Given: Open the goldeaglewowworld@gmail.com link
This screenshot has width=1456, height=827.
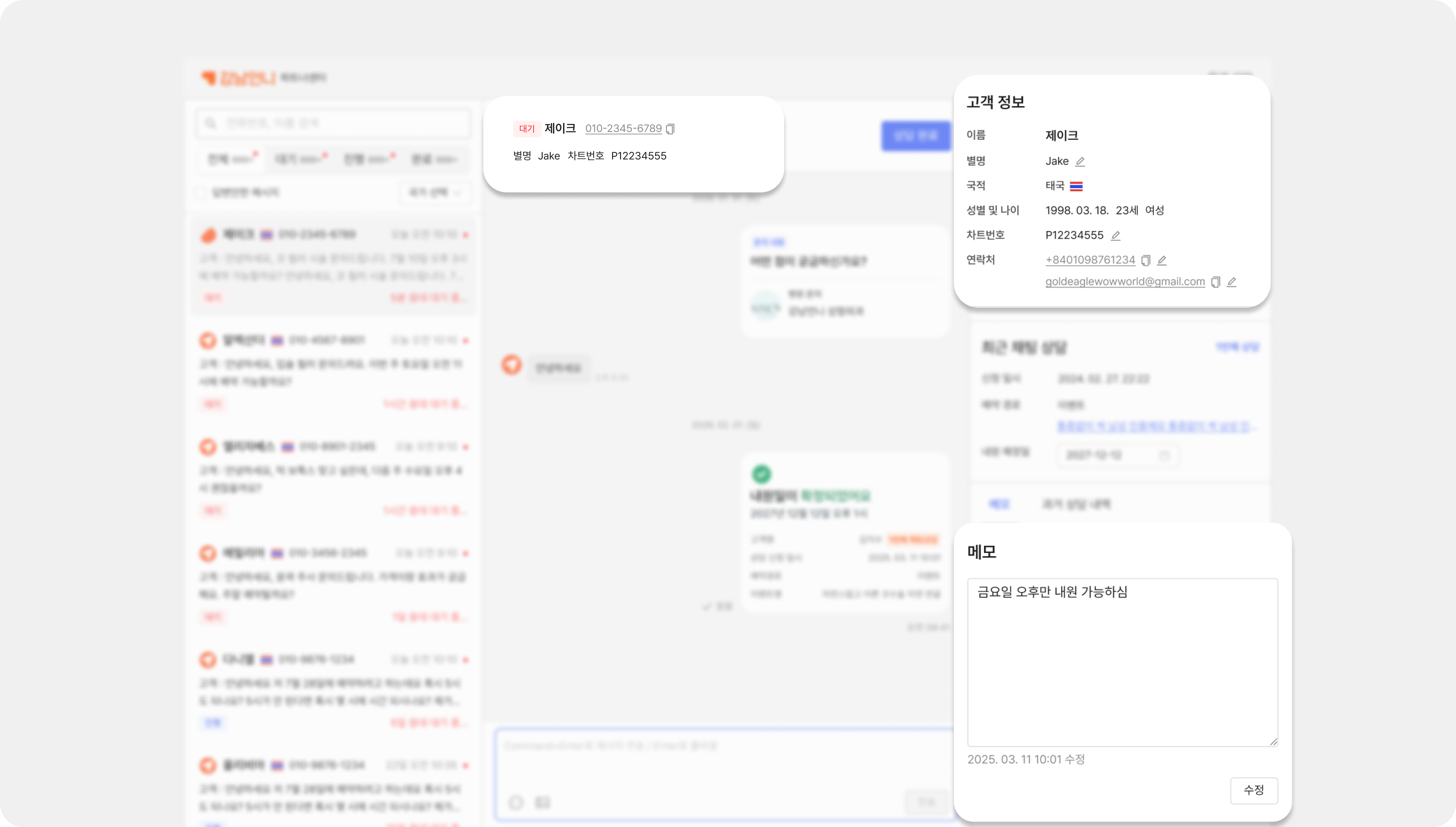Looking at the screenshot, I should coord(1125,282).
